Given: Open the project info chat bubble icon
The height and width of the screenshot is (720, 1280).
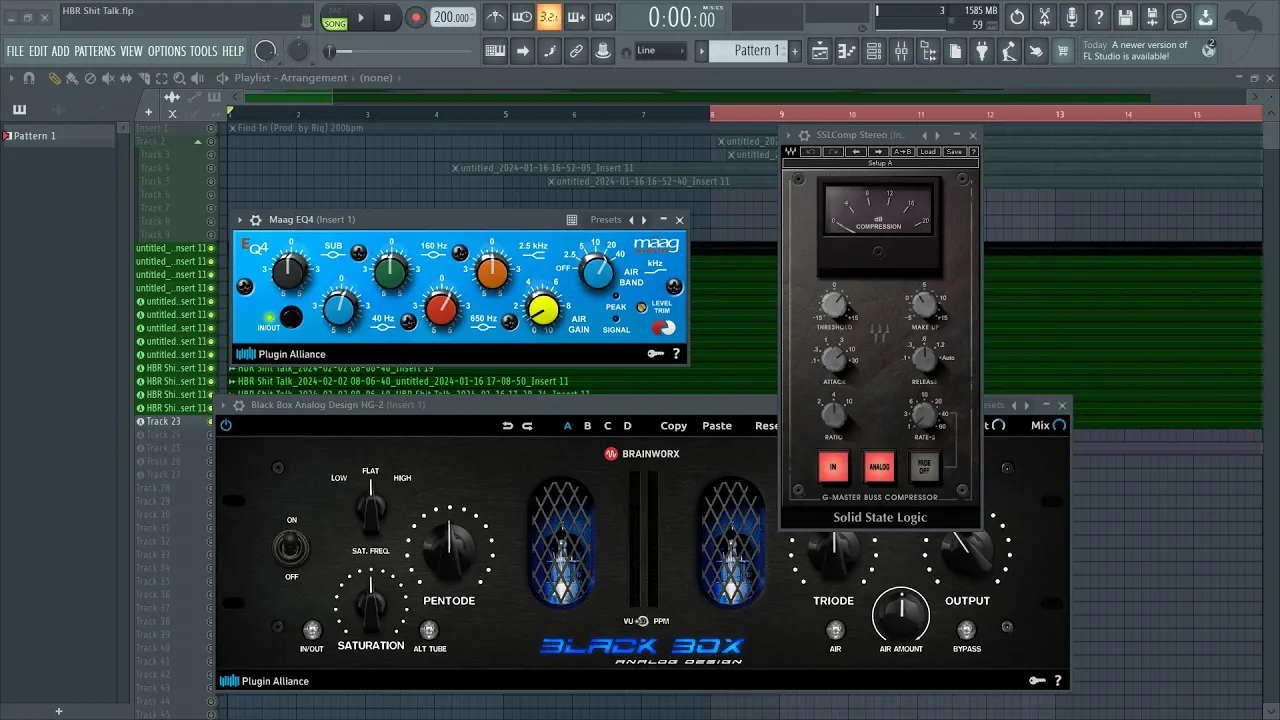Looking at the screenshot, I should 1179,17.
